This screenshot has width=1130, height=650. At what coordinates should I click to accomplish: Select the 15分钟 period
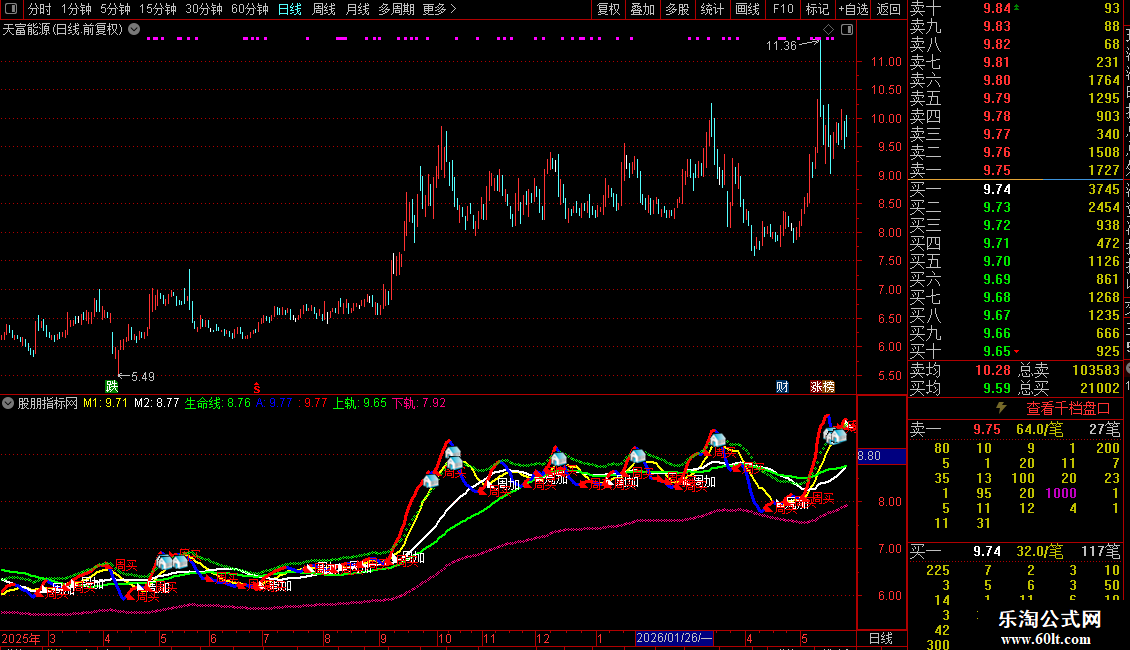158,9
